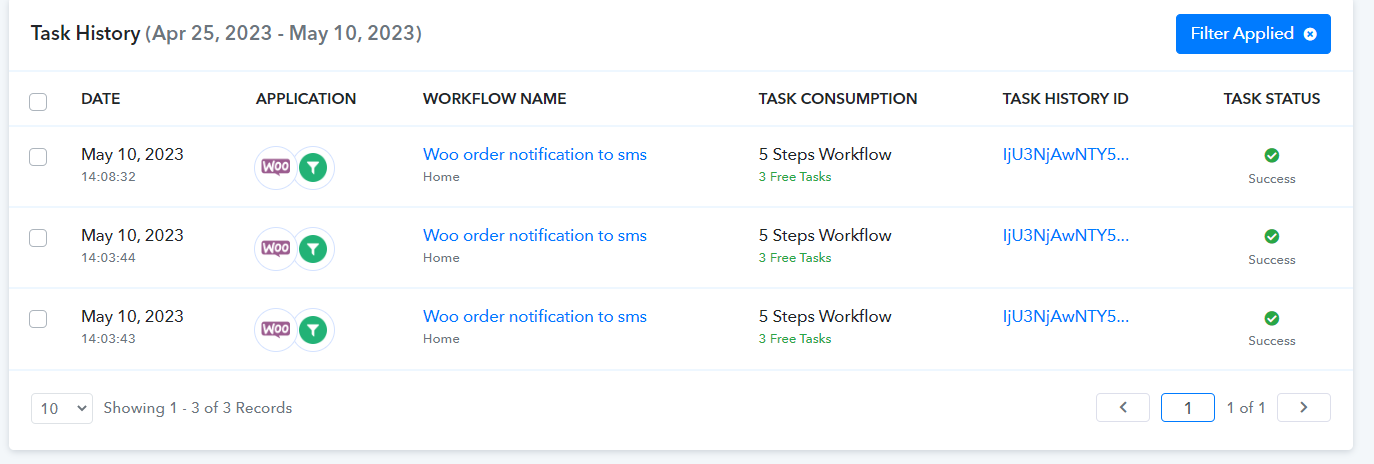The width and height of the screenshot is (1374, 464).
Task: Open Task History ID link in 14:03:44 row
Action: (x=1066, y=235)
